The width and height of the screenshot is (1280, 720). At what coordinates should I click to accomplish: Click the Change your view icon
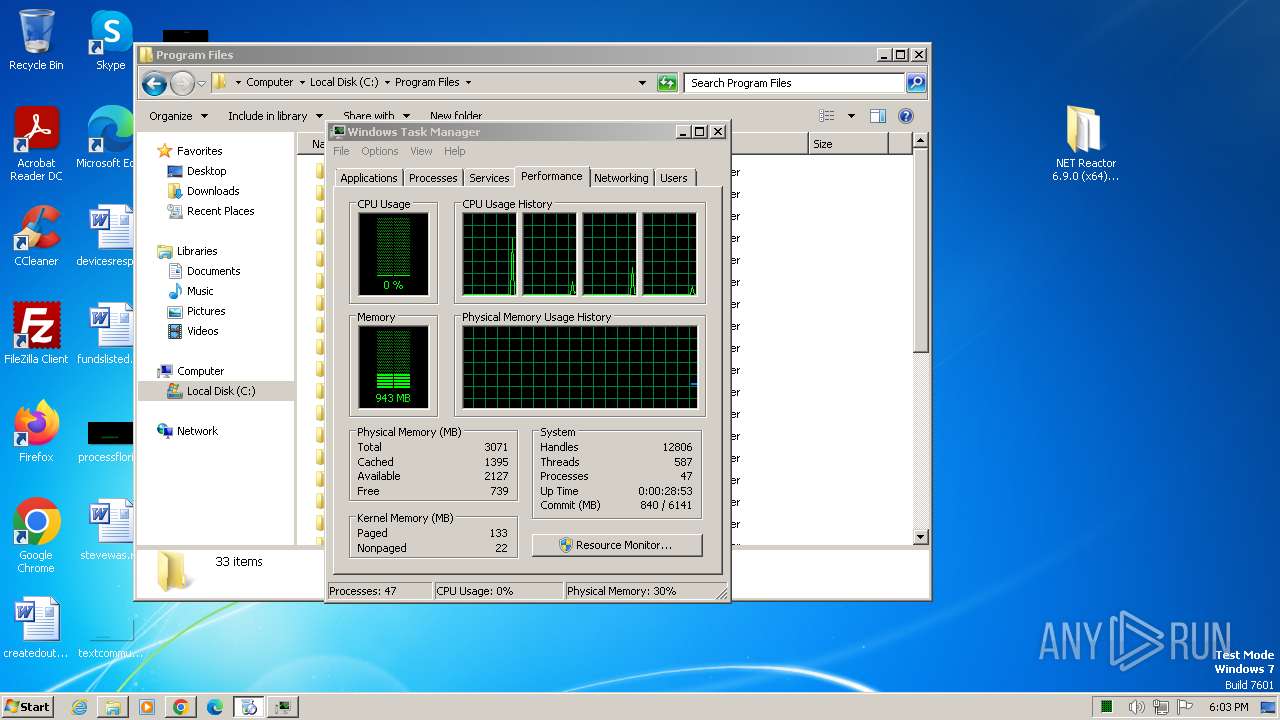[x=827, y=116]
